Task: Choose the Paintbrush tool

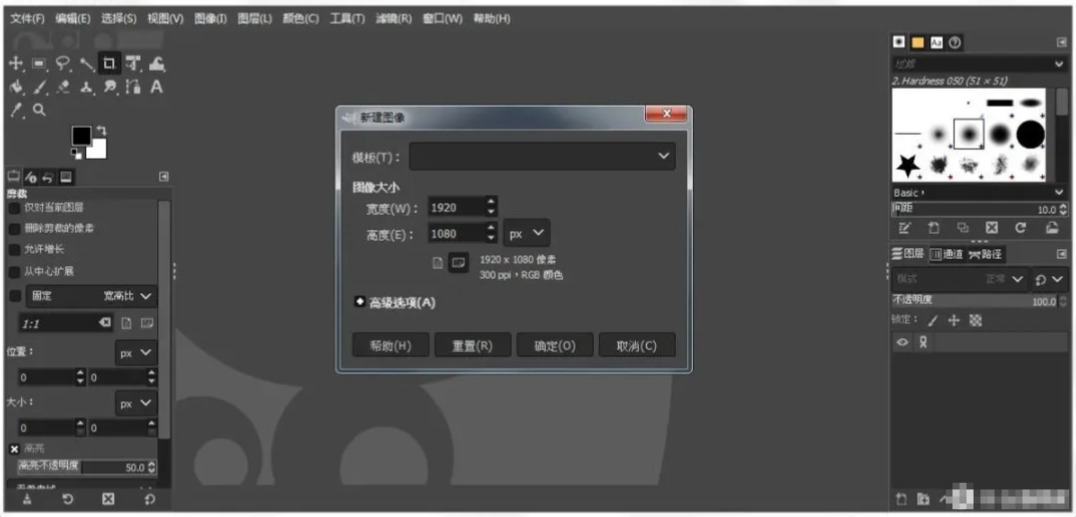Action: pos(39,87)
